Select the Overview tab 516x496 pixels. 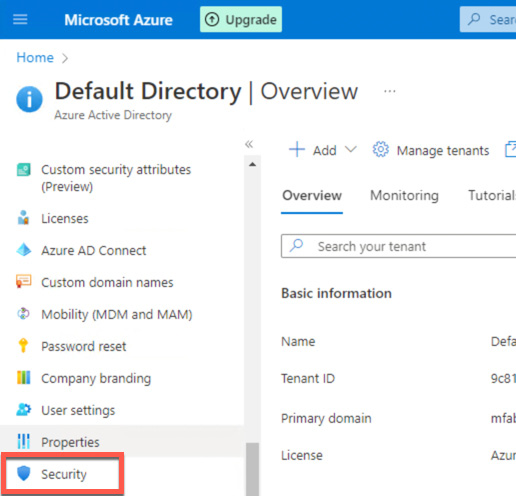tap(312, 196)
